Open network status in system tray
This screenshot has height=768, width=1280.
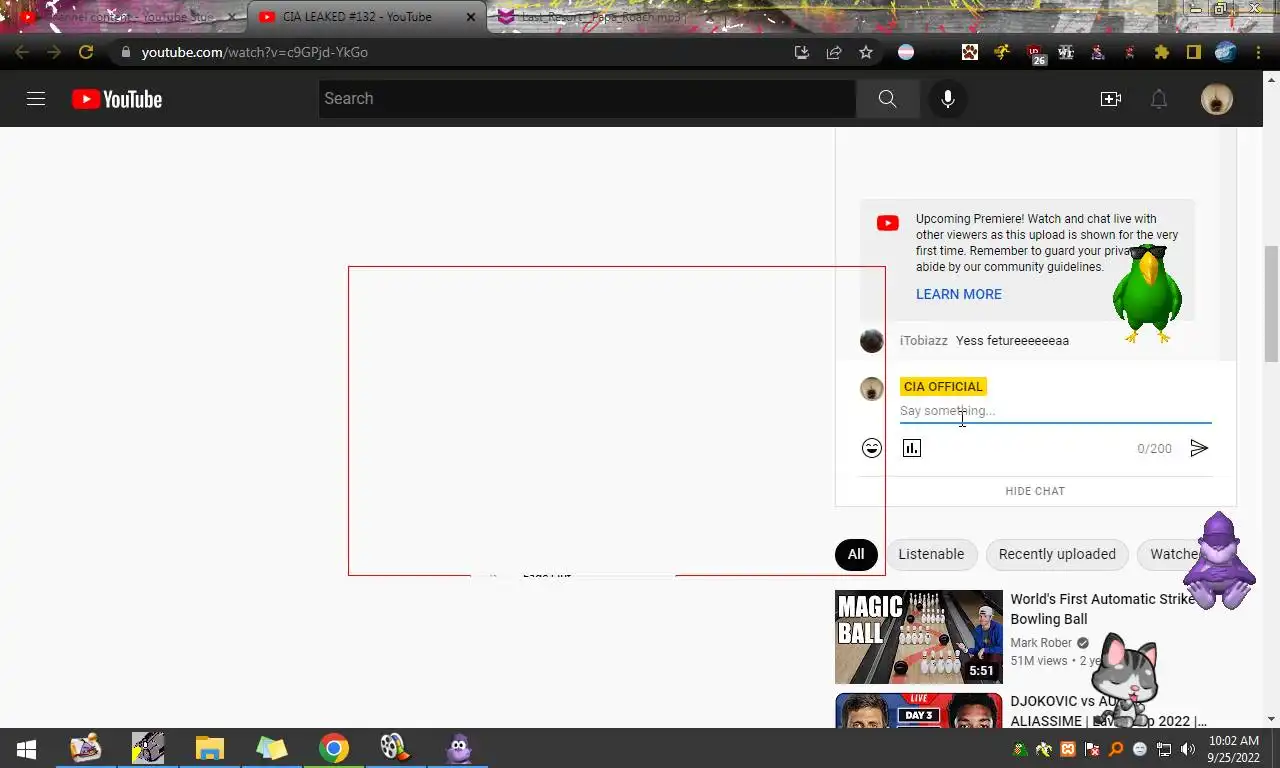pyautogui.click(x=1164, y=749)
